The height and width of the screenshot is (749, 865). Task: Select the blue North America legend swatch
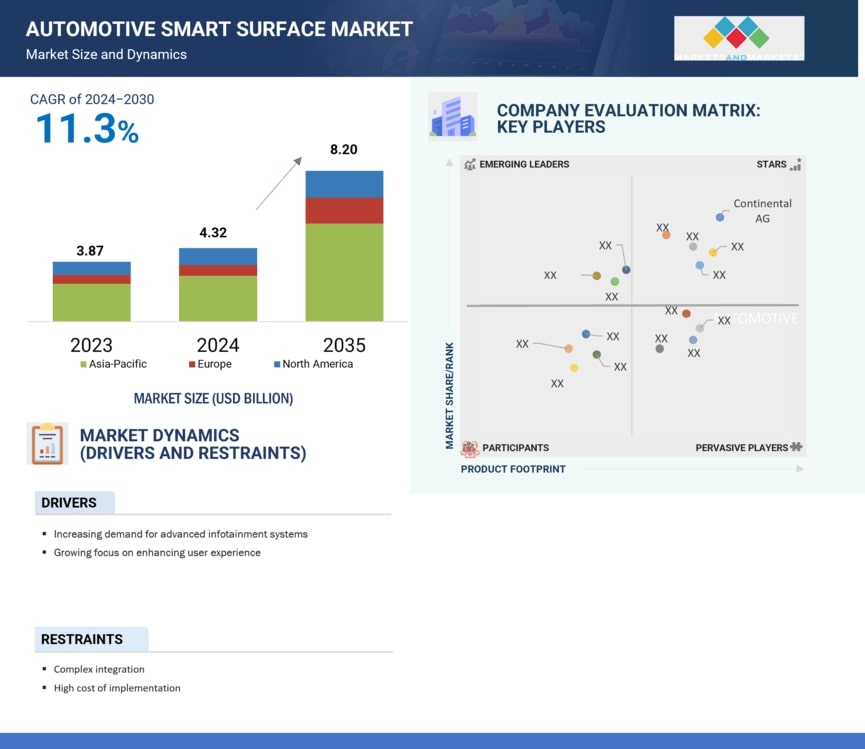(275, 365)
